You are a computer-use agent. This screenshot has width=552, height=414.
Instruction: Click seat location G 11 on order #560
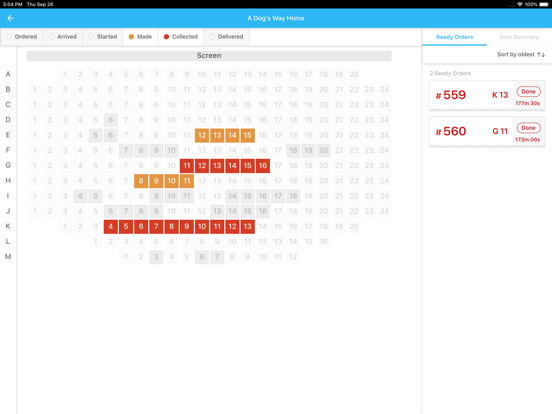click(500, 131)
